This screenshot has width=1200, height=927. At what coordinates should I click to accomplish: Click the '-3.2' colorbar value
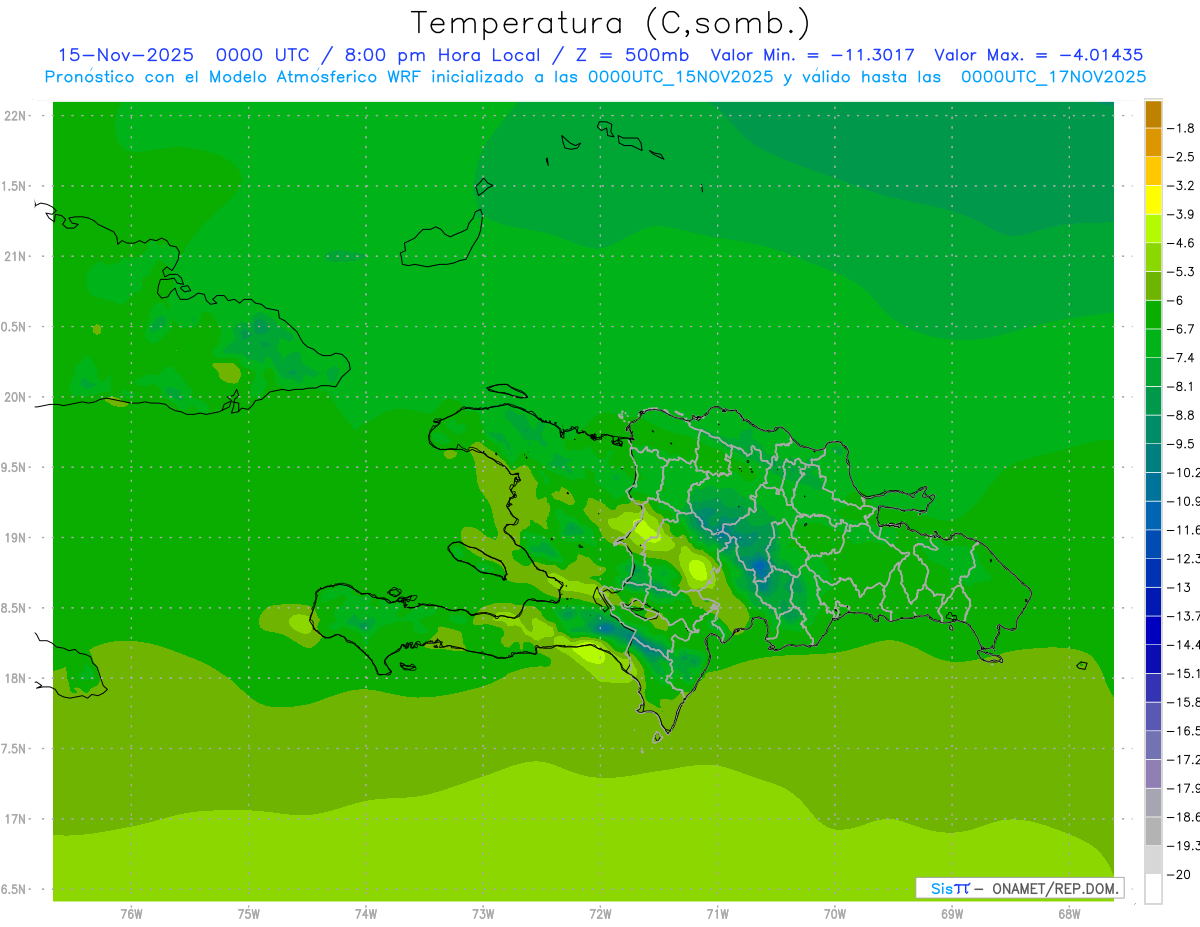point(1181,185)
